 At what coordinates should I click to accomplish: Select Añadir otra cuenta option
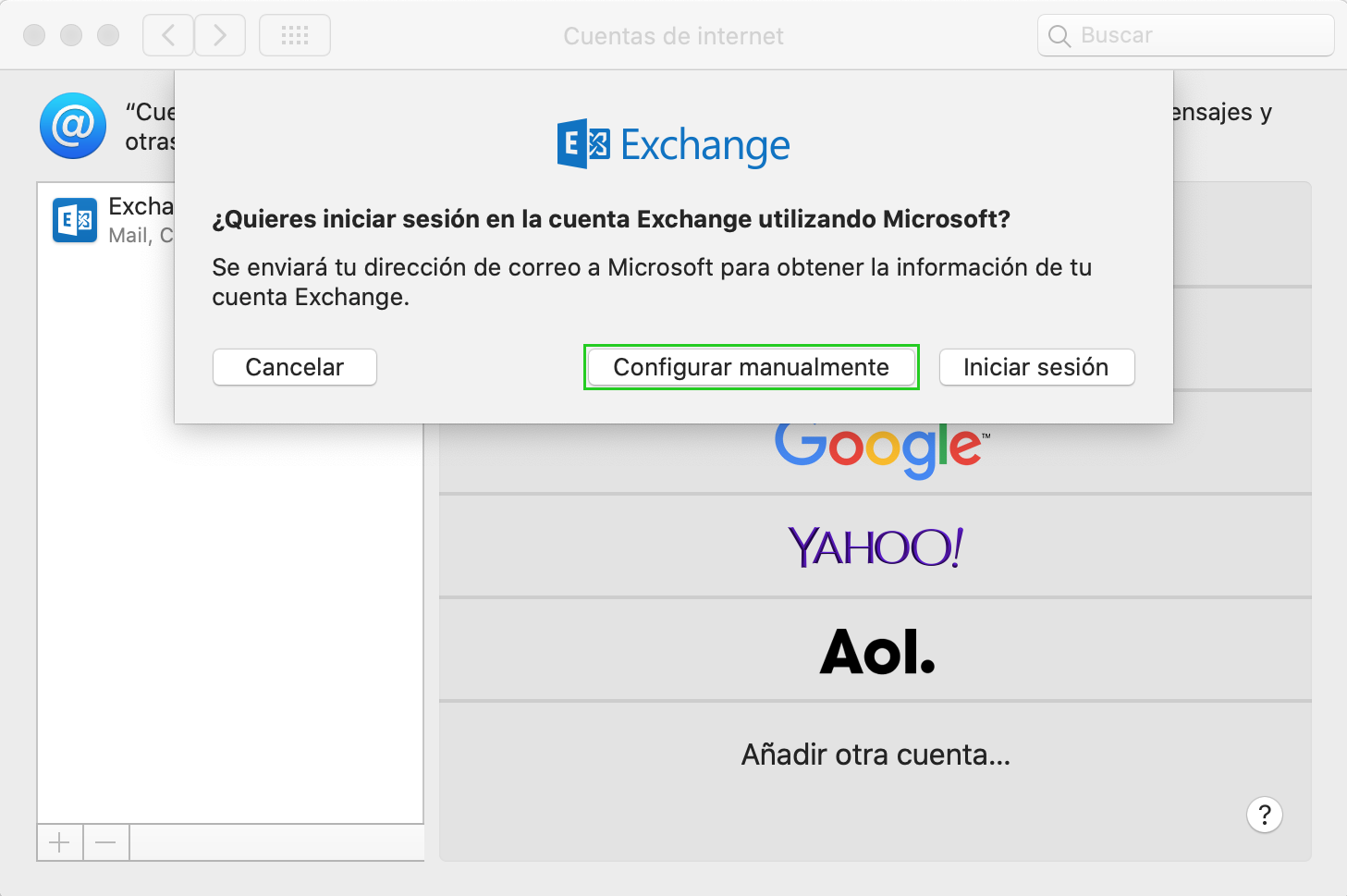tap(876, 755)
